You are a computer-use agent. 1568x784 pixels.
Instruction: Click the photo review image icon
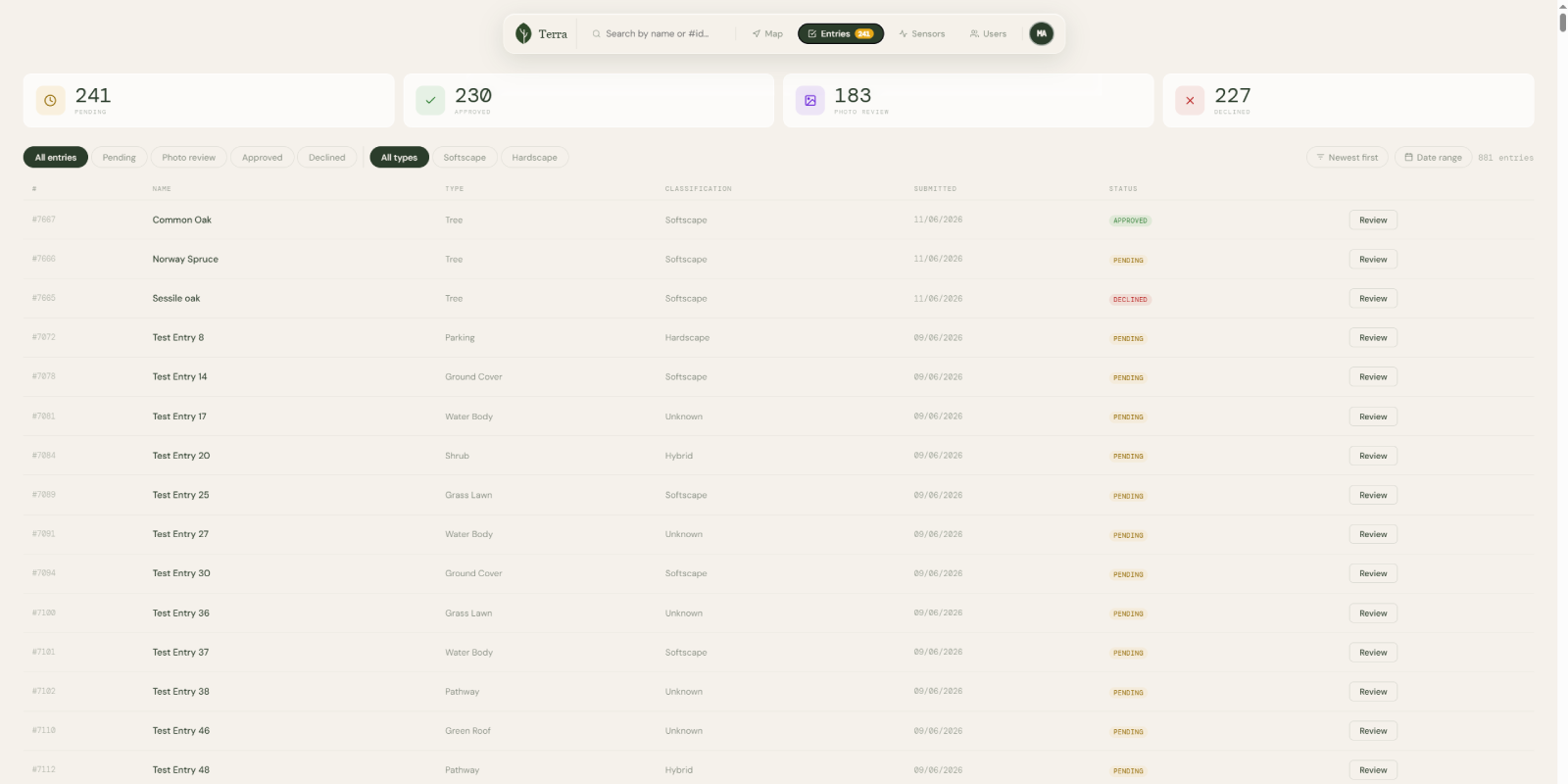coord(810,100)
